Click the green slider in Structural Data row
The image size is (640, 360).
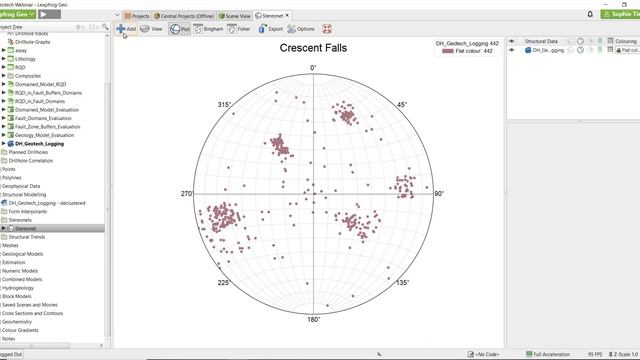click(x=600, y=41)
